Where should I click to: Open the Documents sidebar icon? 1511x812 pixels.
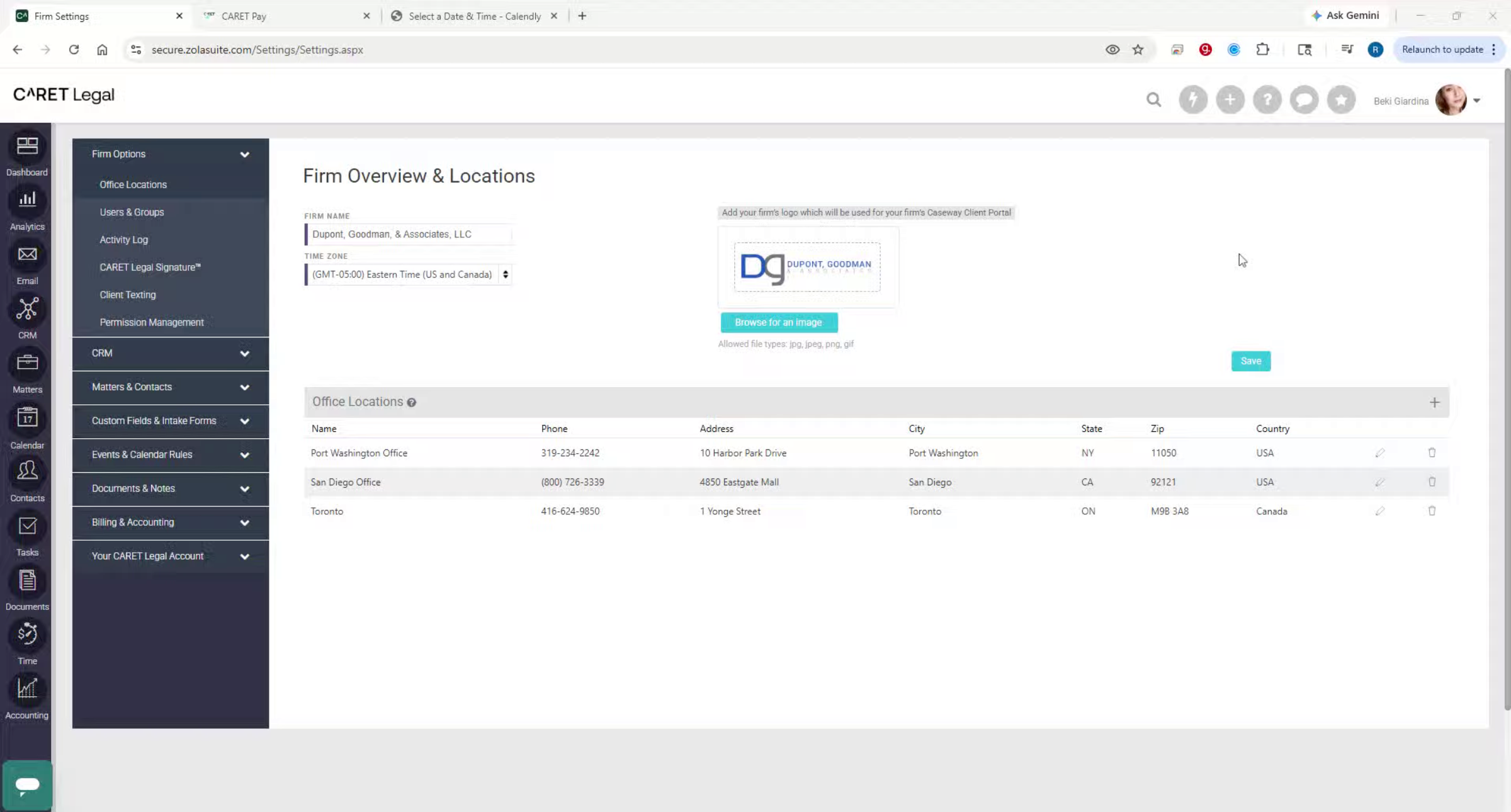tap(26, 581)
